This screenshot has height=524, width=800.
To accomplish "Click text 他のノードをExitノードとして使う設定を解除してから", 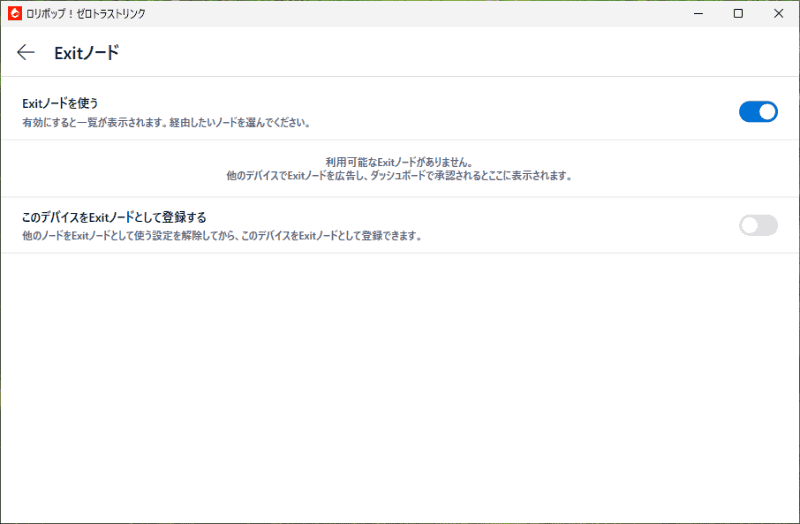I will (131, 236).
